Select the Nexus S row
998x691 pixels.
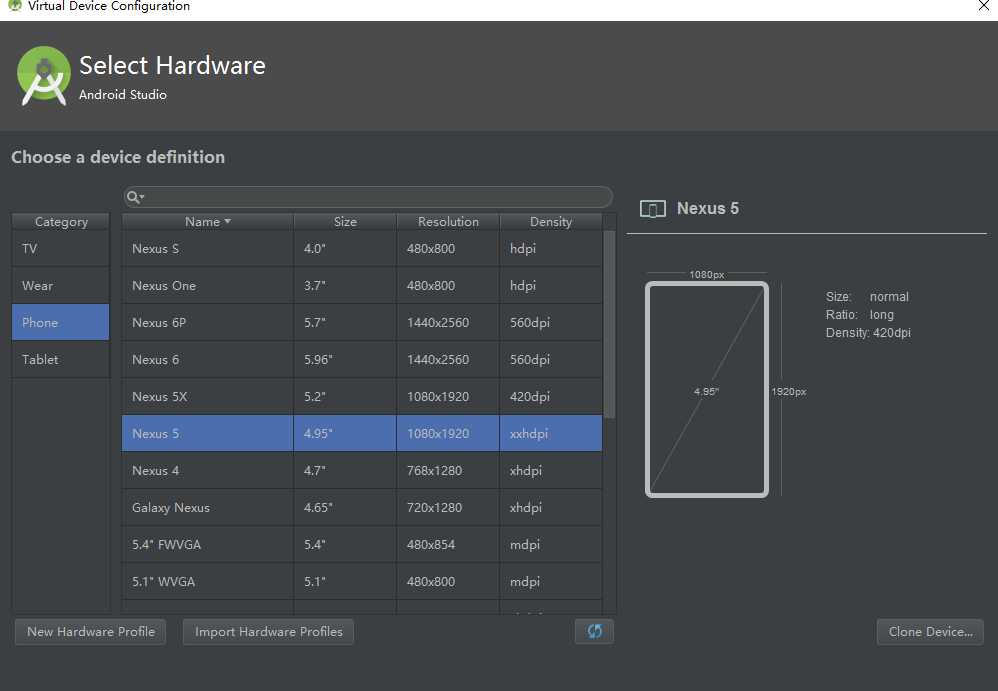tap(362, 248)
